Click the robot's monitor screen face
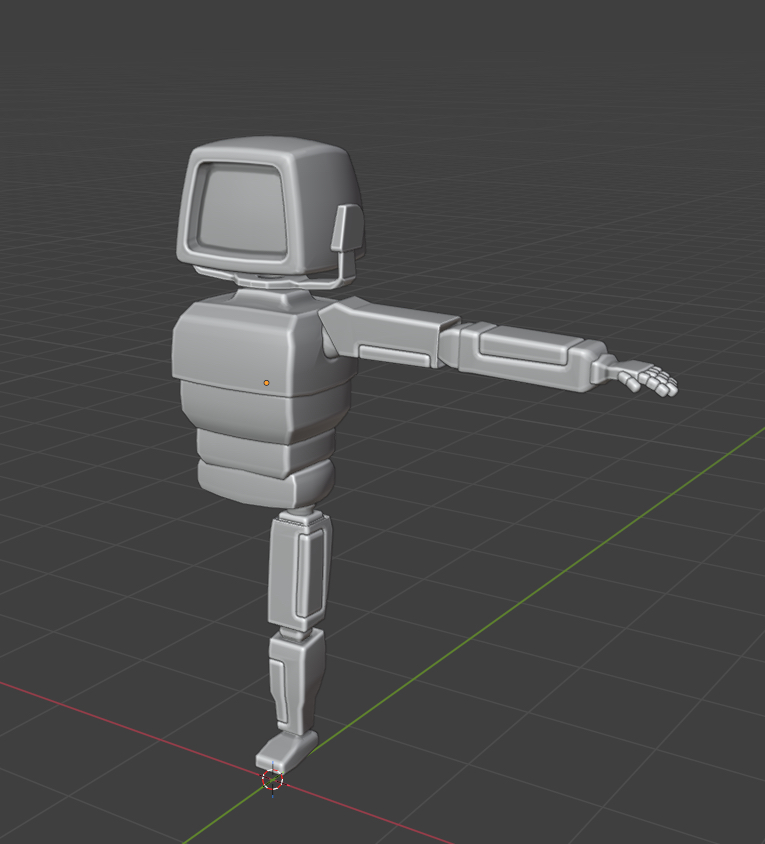Viewport: 765px width, 844px height. point(244,211)
